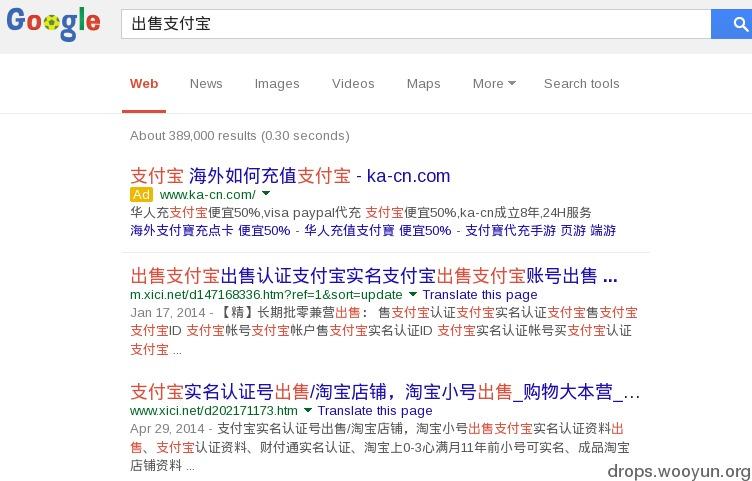This screenshot has height=481, width=752.
Task: Open the 支付宝实名认证号出售/淘宝店铺 result title
Action: coord(385,392)
